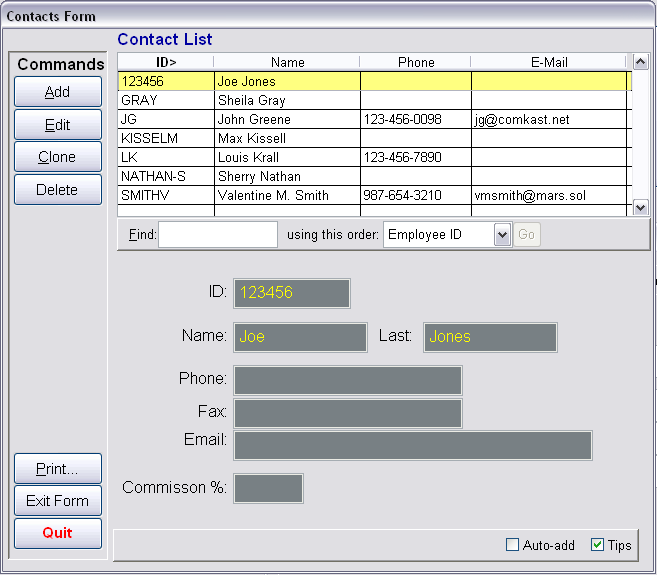Click the E-Mail column header
This screenshot has width=657, height=575.
click(549, 62)
